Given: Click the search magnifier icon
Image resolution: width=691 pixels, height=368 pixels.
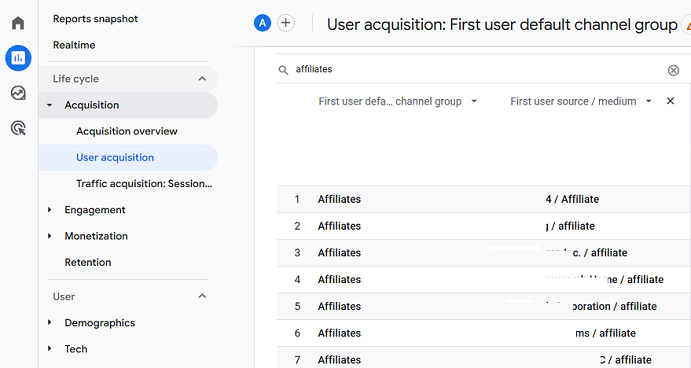Looking at the screenshot, I should click(283, 70).
